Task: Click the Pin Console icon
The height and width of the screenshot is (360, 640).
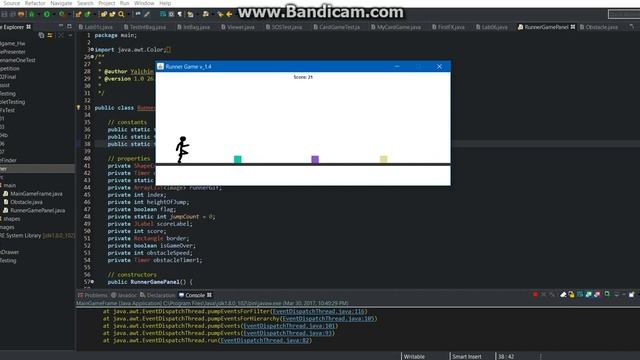Action: pos(607,294)
